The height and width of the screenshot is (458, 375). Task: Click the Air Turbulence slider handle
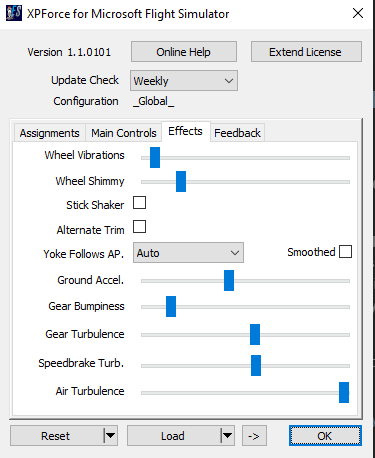point(344,392)
